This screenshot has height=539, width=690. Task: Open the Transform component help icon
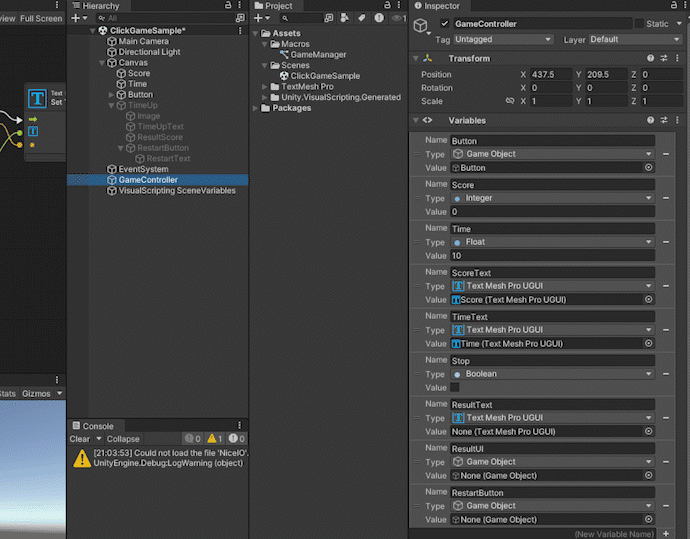point(650,58)
